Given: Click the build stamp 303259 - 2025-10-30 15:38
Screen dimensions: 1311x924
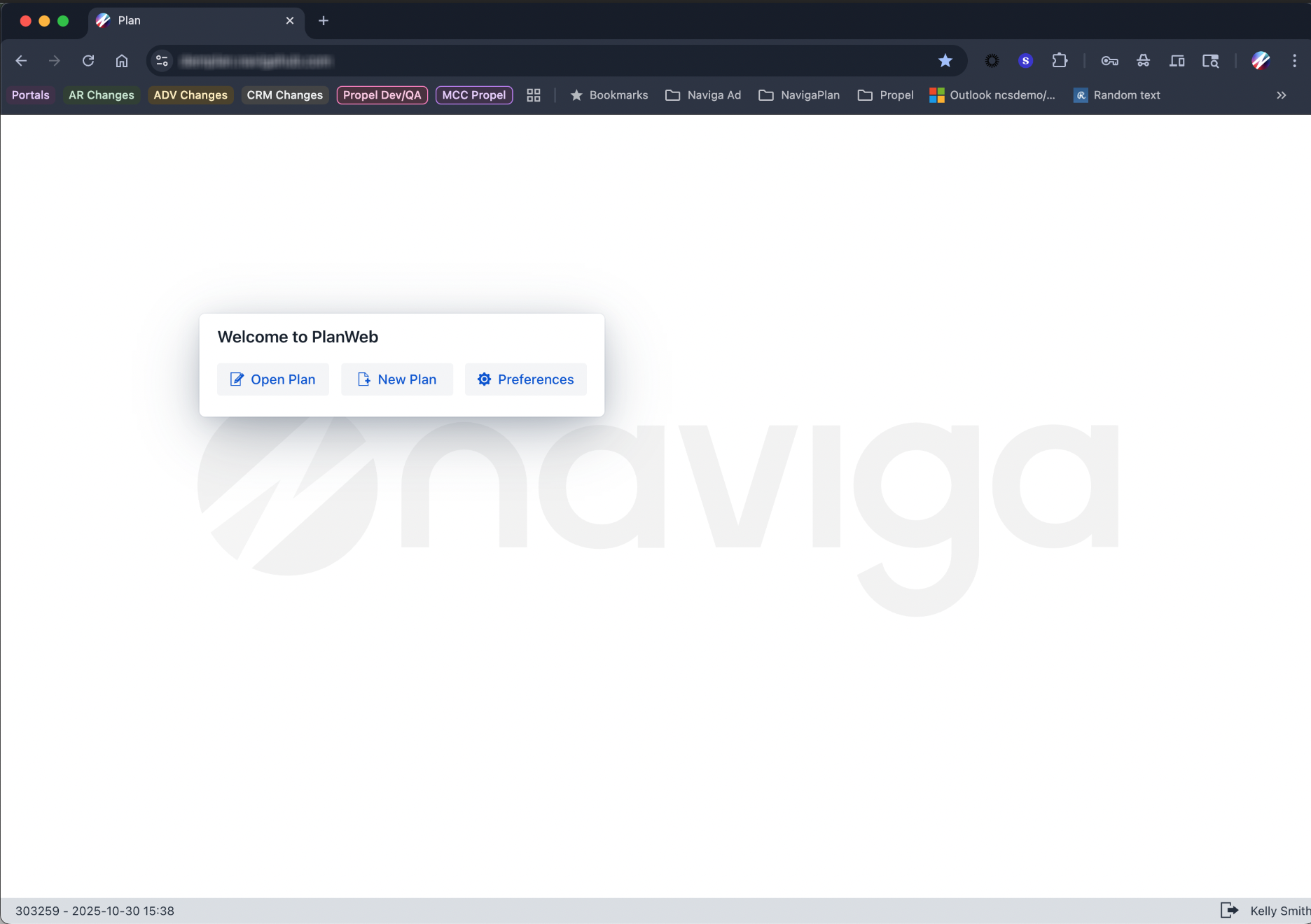Looking at the screenshot, I should pyautogui.click(x=95, y=911).
